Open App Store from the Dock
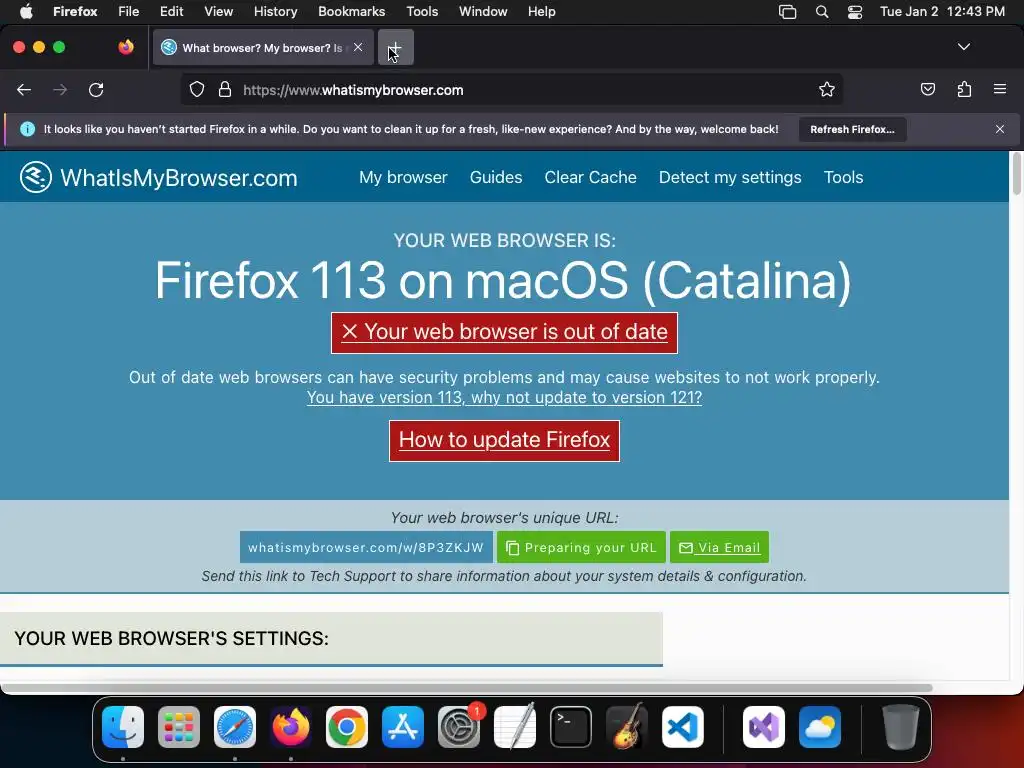1024x768 pixels. pos(403,726)
